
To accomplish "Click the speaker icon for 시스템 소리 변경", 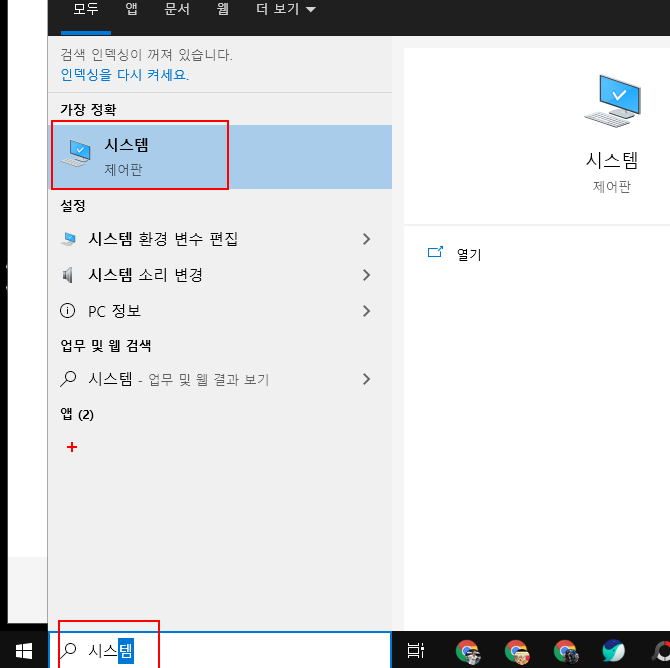I will click(68, 275).
